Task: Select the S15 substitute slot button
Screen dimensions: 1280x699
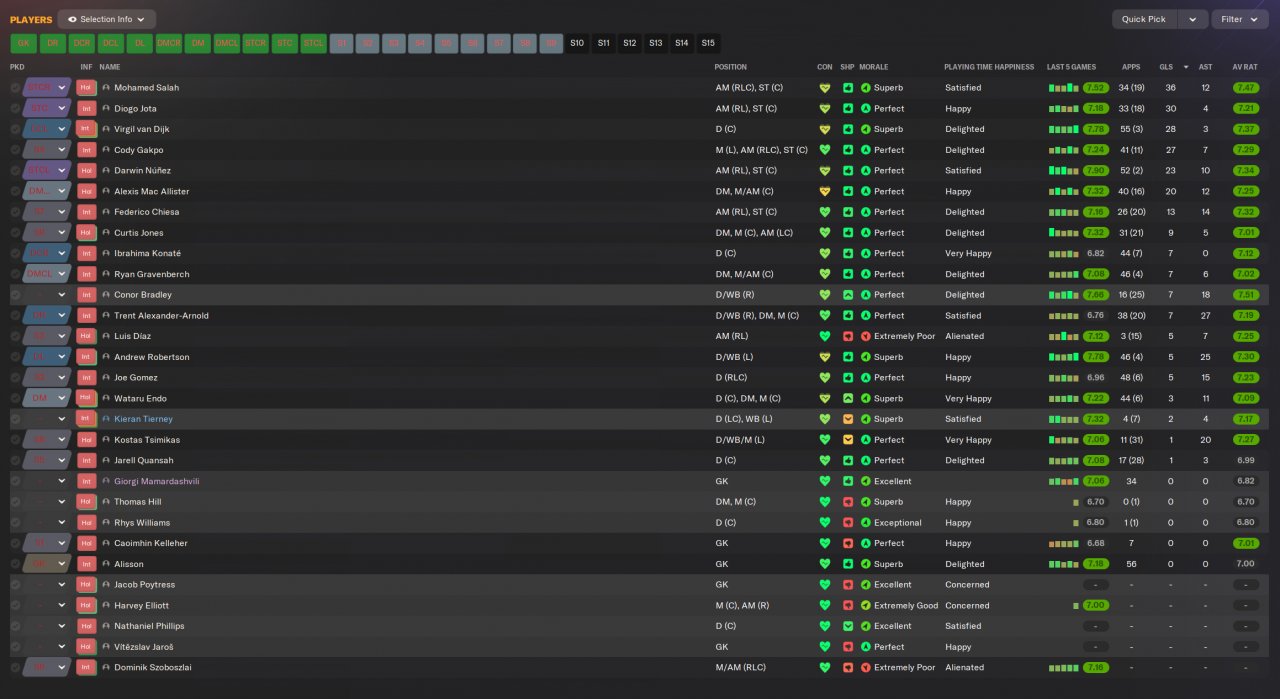Action: coord(708,43)
